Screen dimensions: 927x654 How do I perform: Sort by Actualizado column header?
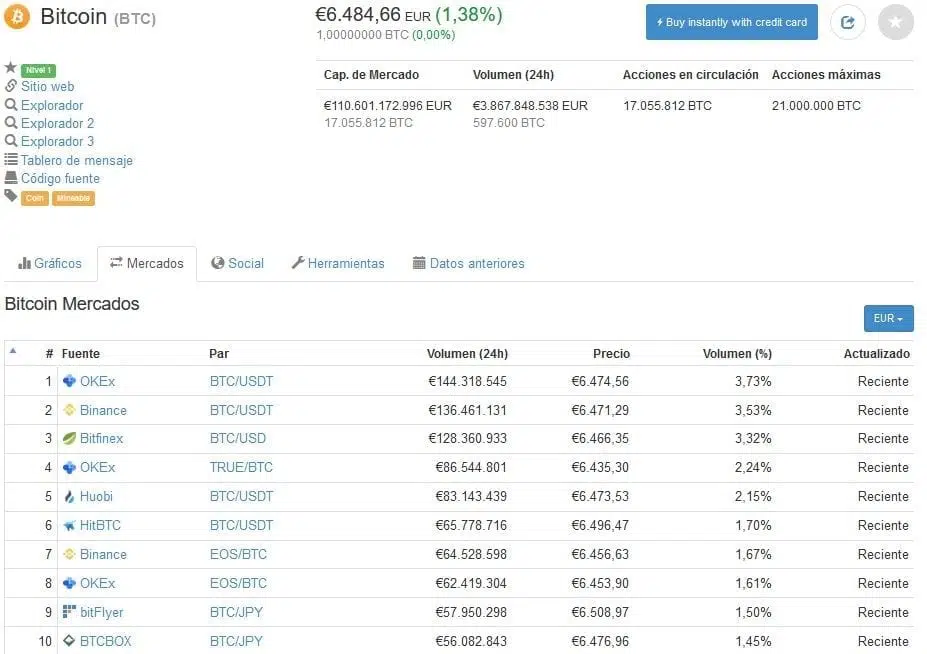pos(877,354)
